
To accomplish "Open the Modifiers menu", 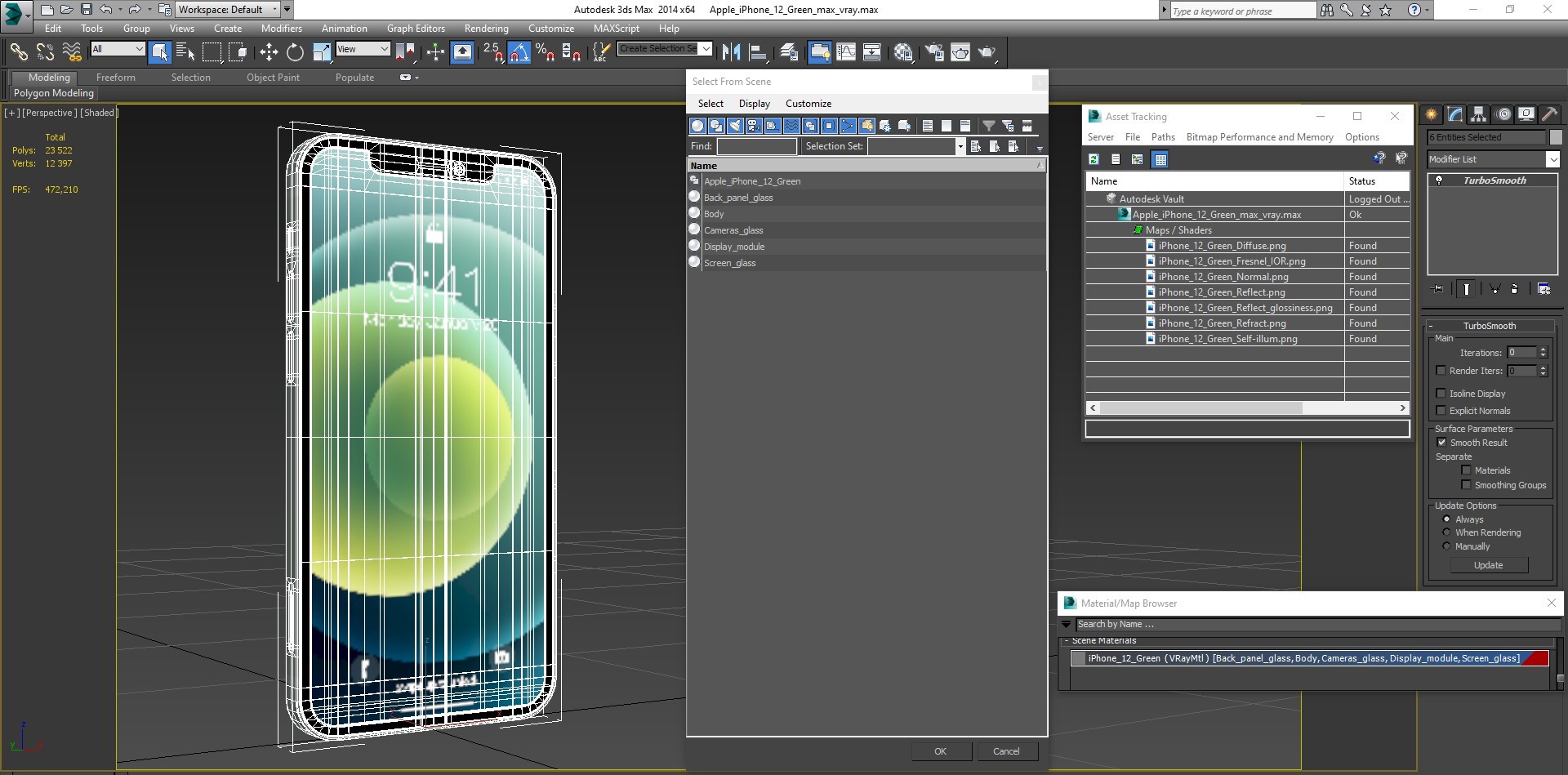I will (281, 29).
